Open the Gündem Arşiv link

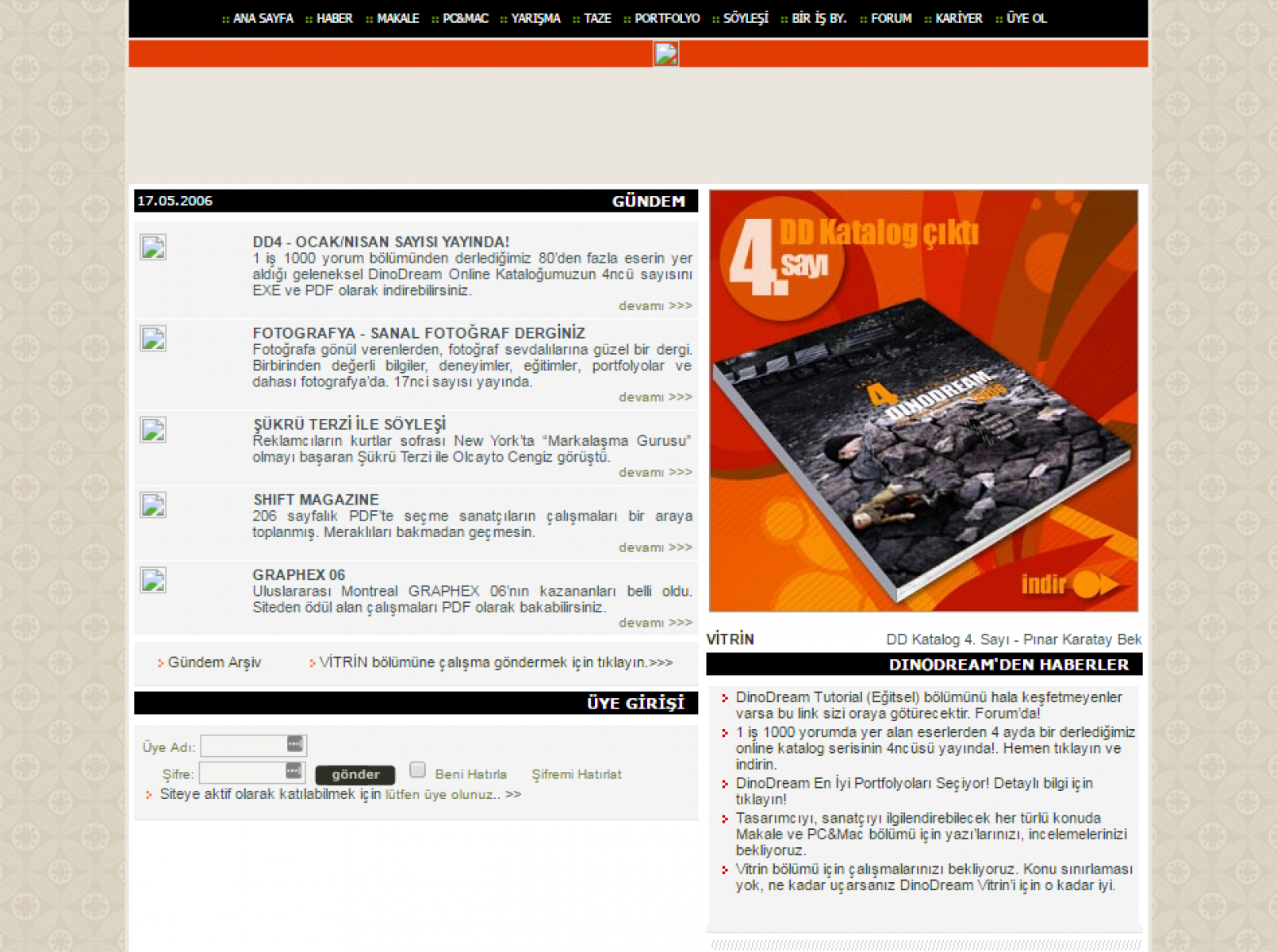click(x=214, y=662)
